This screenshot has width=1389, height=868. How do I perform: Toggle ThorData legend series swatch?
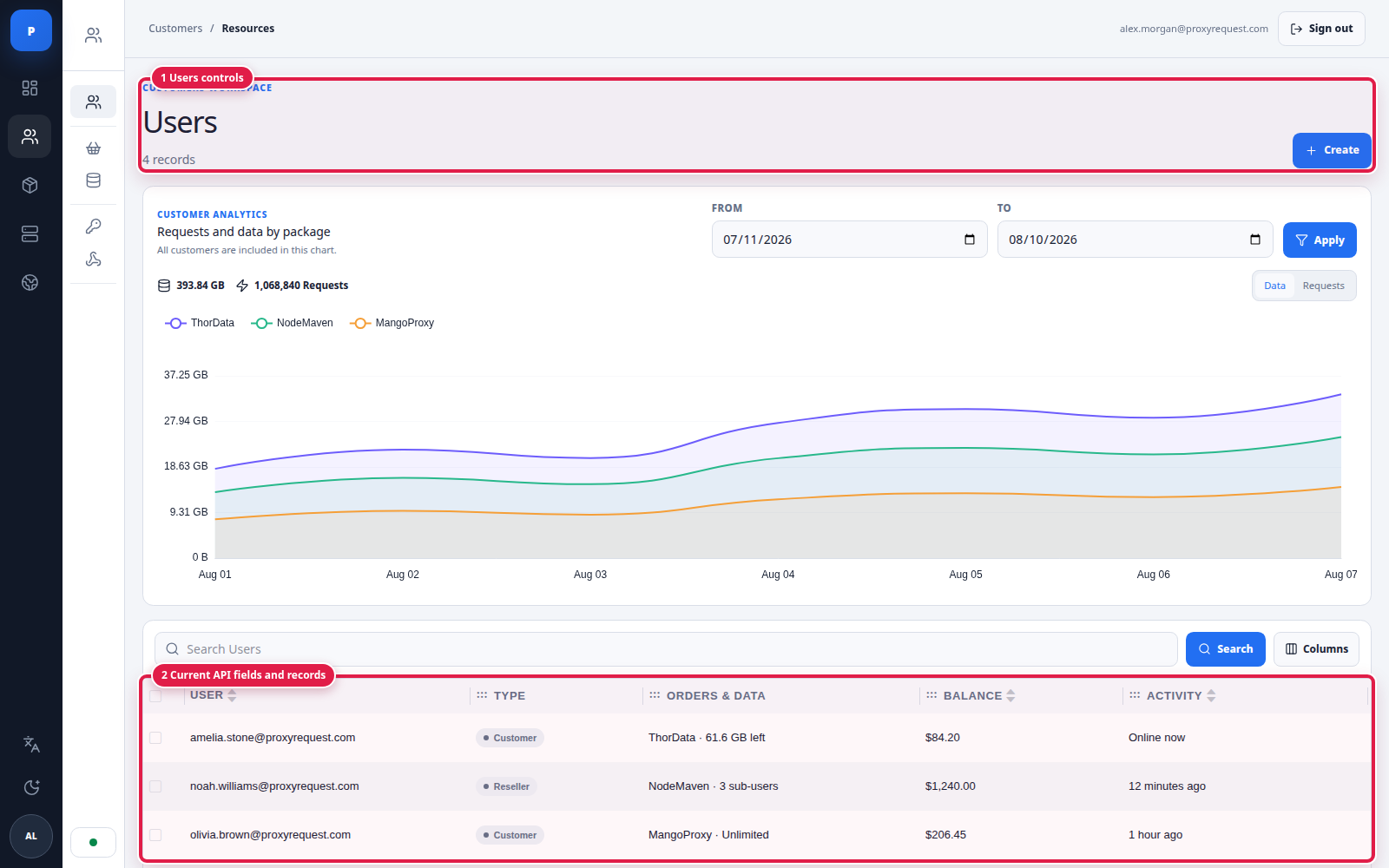point(175,323)
